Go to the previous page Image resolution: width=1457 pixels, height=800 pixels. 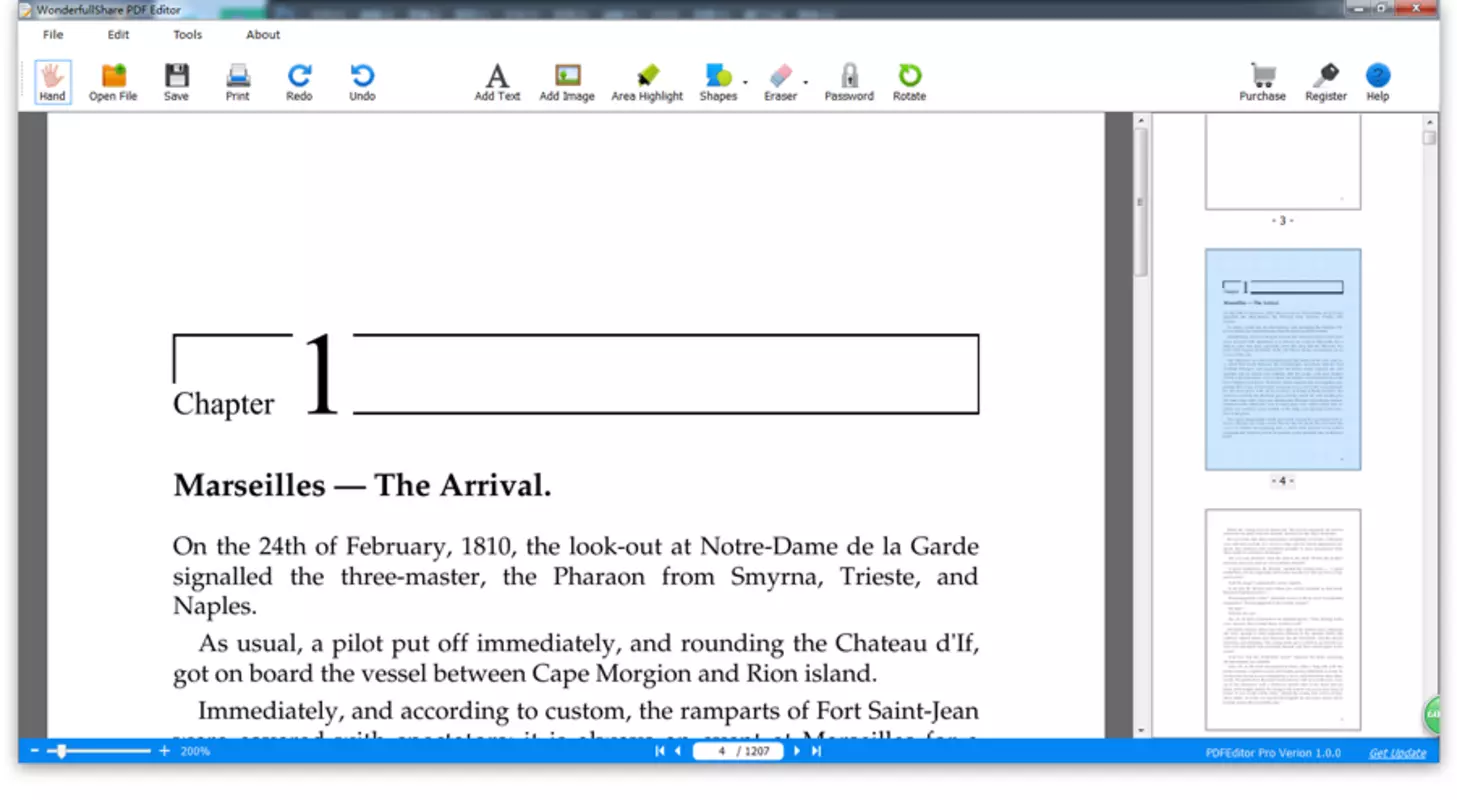click(x=678, y=751)
